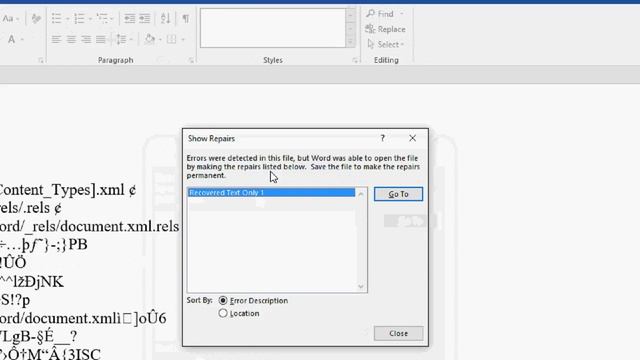
Task: Click the 'ord/_rels/document.xml.rels' line
Action: (89, 227)
